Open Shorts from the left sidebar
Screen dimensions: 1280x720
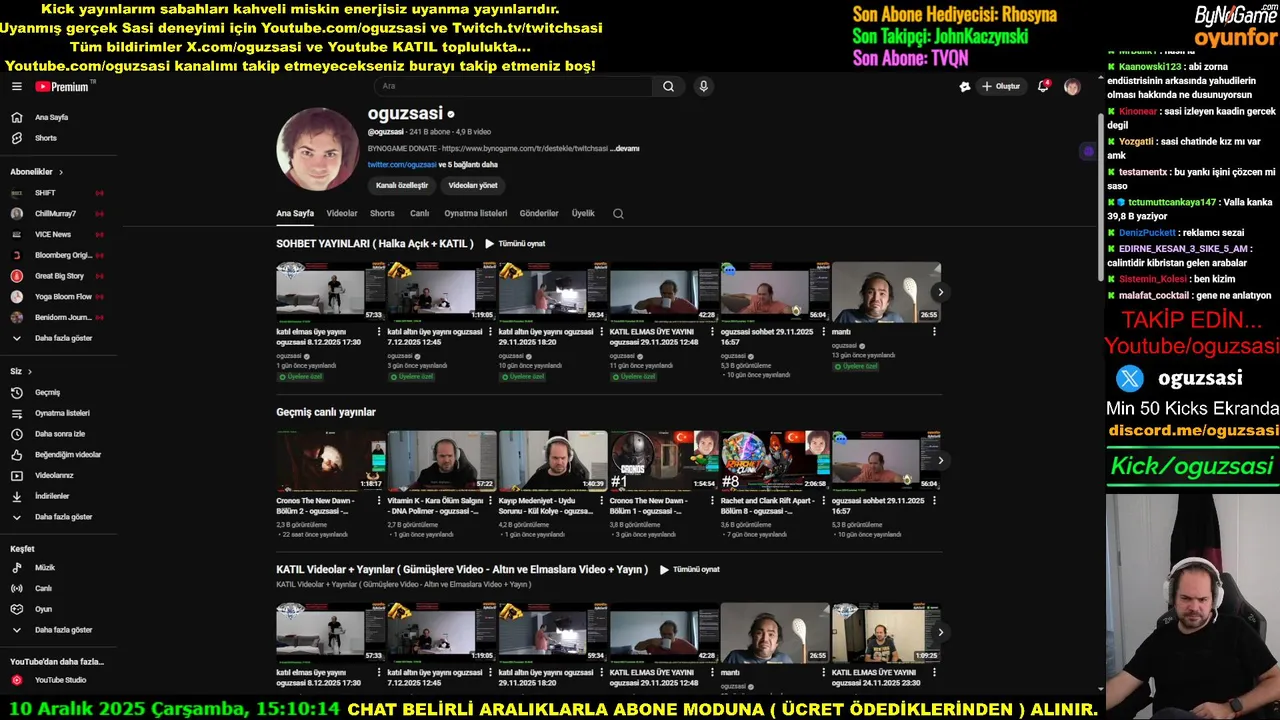(x=46, y=138)
